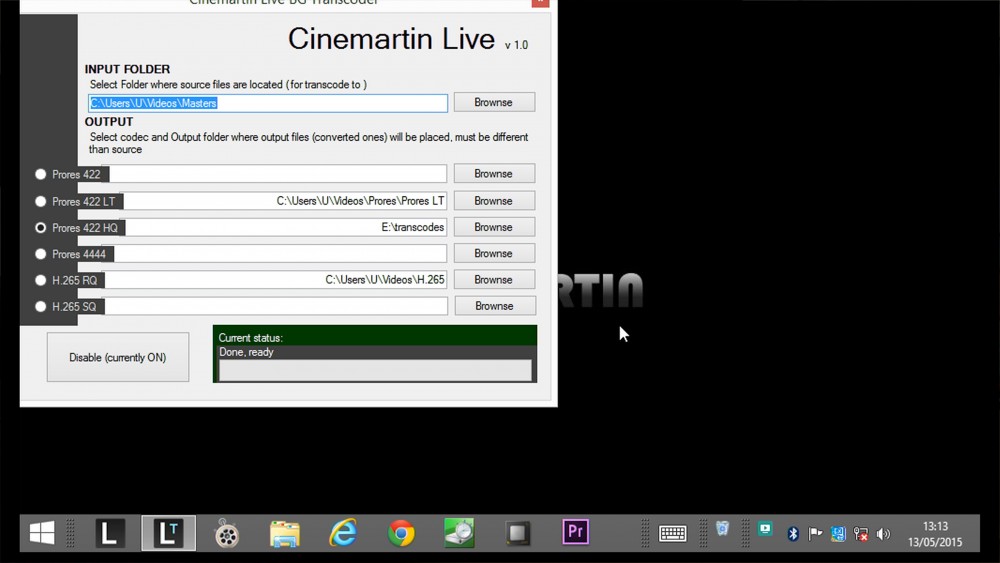
Task: Open the volume speaker icon
Action: pyautogui.click(x=883, y=534)
